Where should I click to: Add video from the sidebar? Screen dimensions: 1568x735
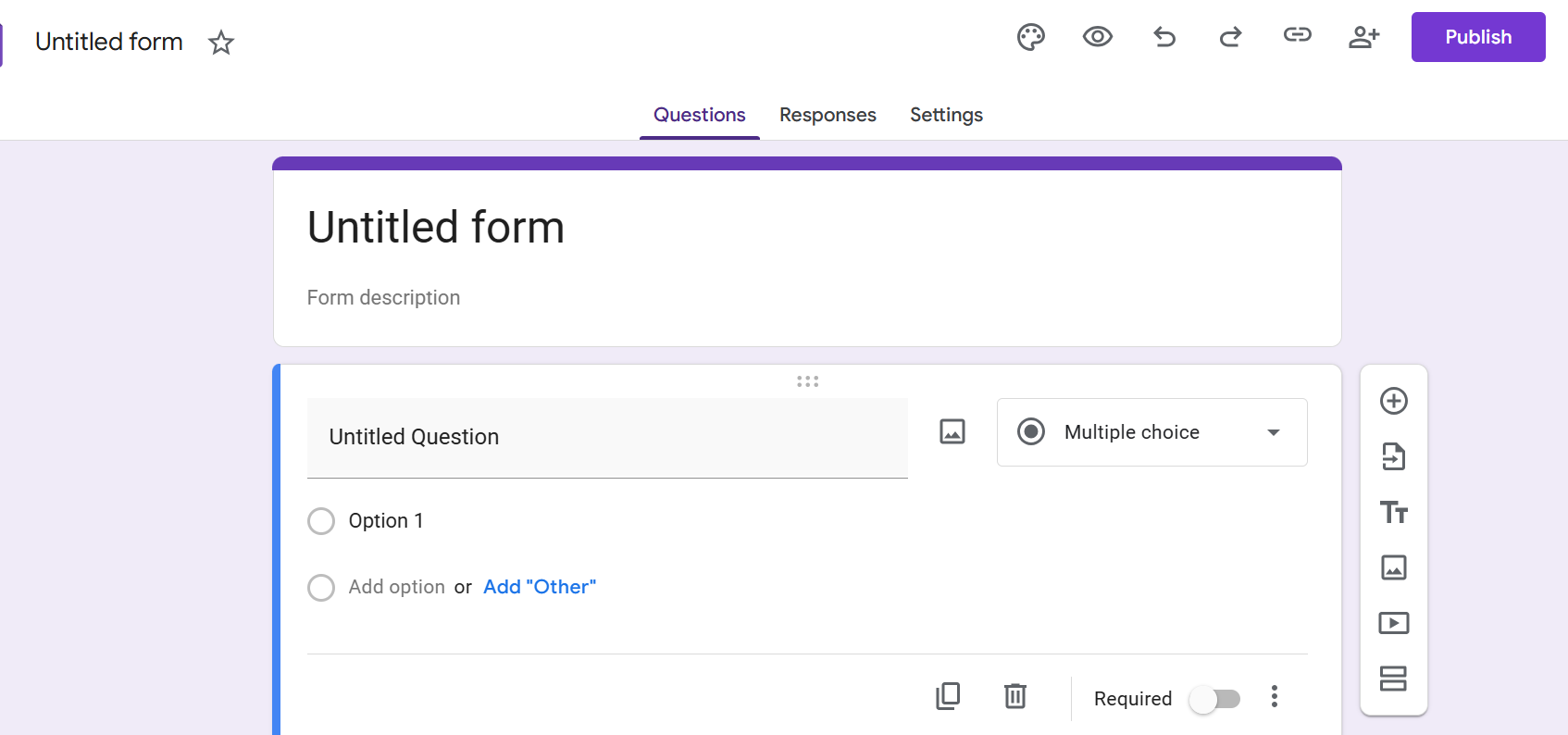coord(1393,623)
